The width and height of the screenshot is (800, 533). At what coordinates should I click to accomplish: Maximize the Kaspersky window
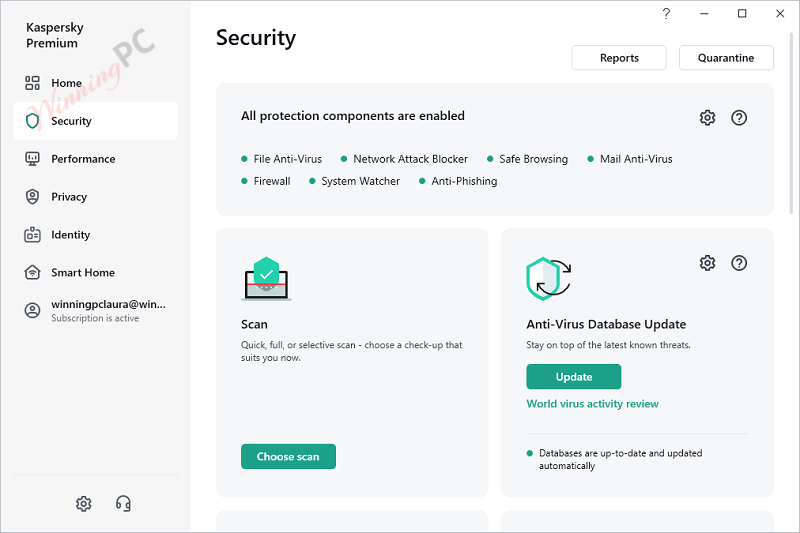point(742,14)
